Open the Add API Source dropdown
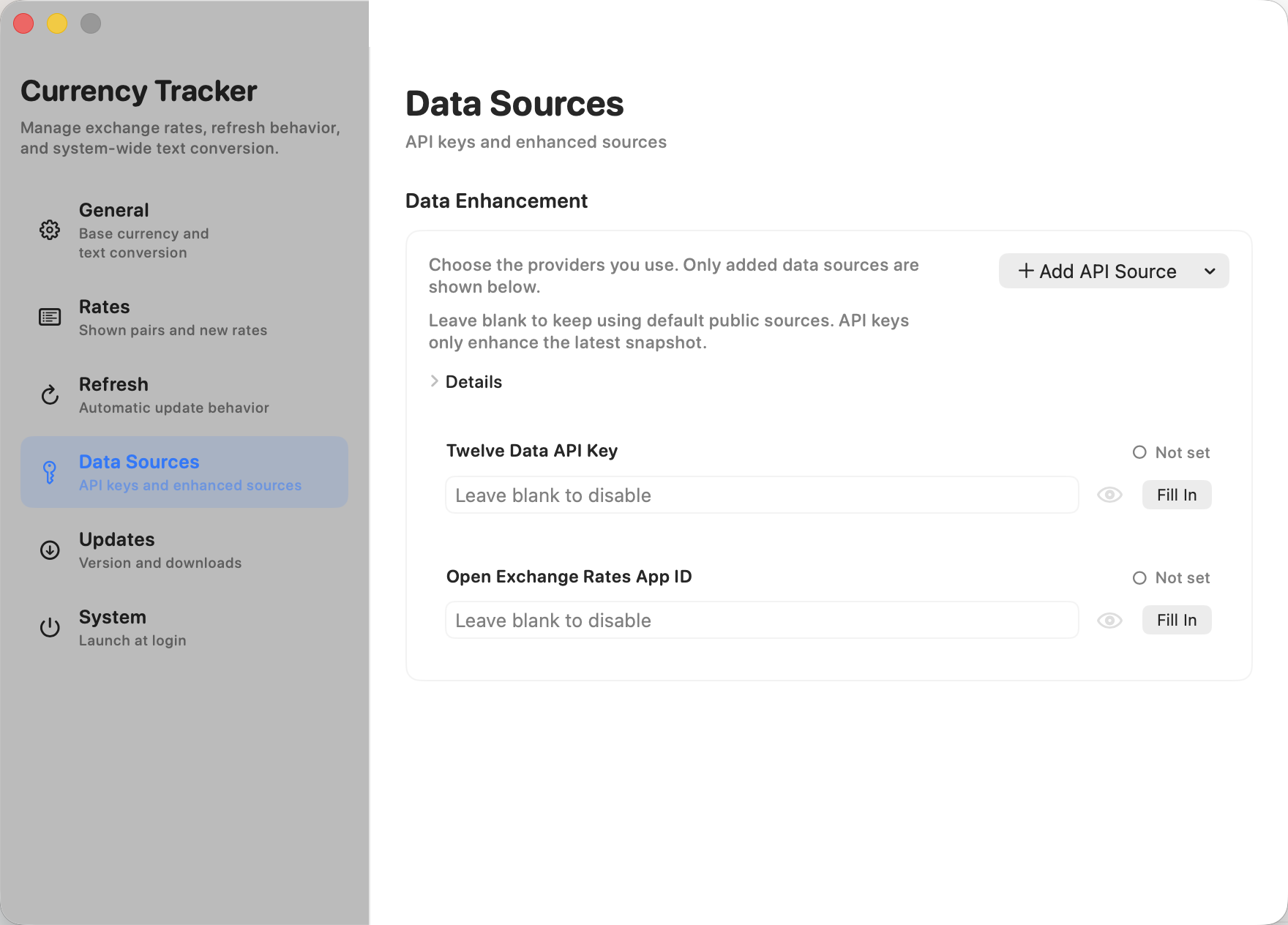This screenshot has height=925, width=1288. (1210, 271)
